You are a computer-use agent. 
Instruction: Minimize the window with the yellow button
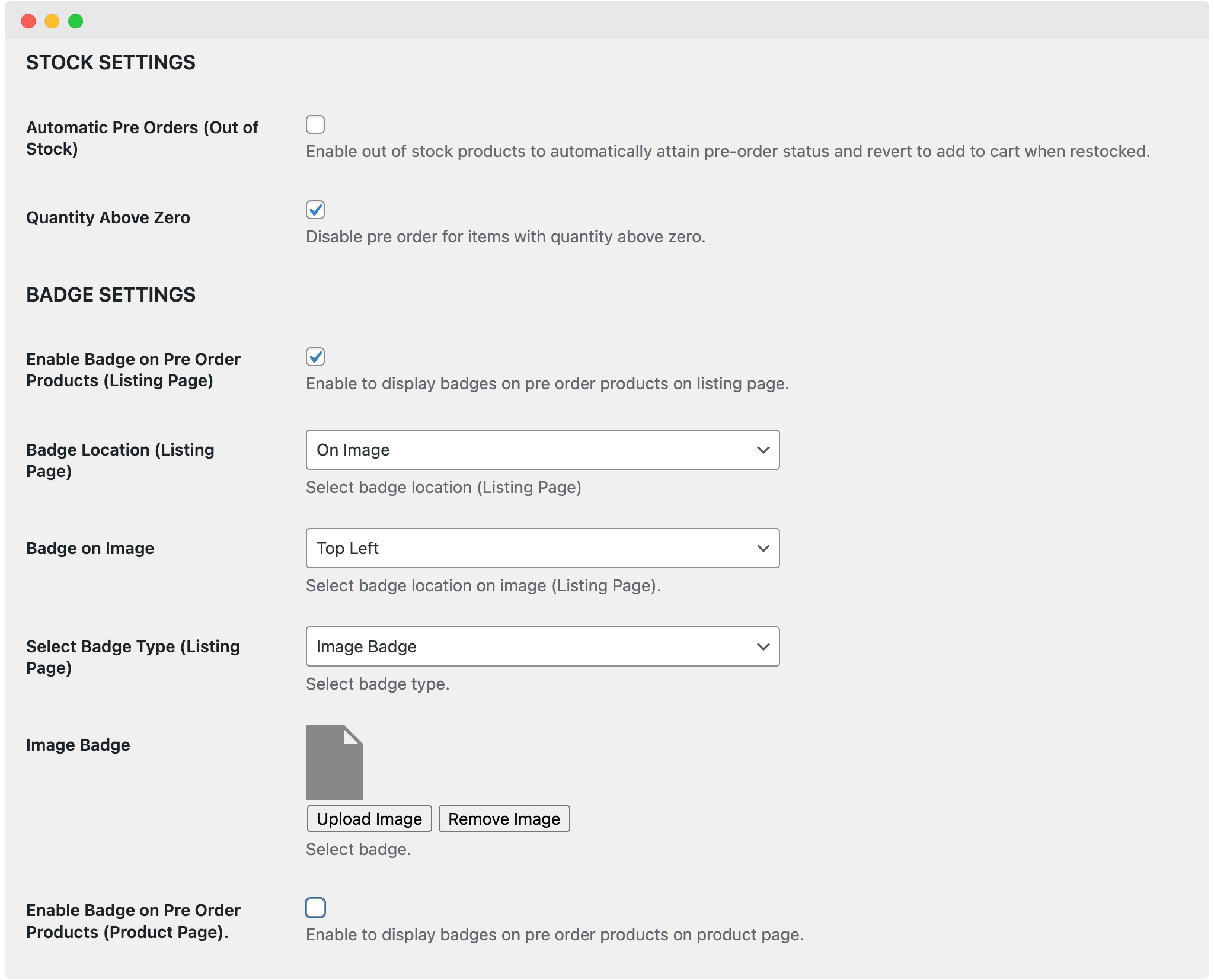[x=52, y=21]
